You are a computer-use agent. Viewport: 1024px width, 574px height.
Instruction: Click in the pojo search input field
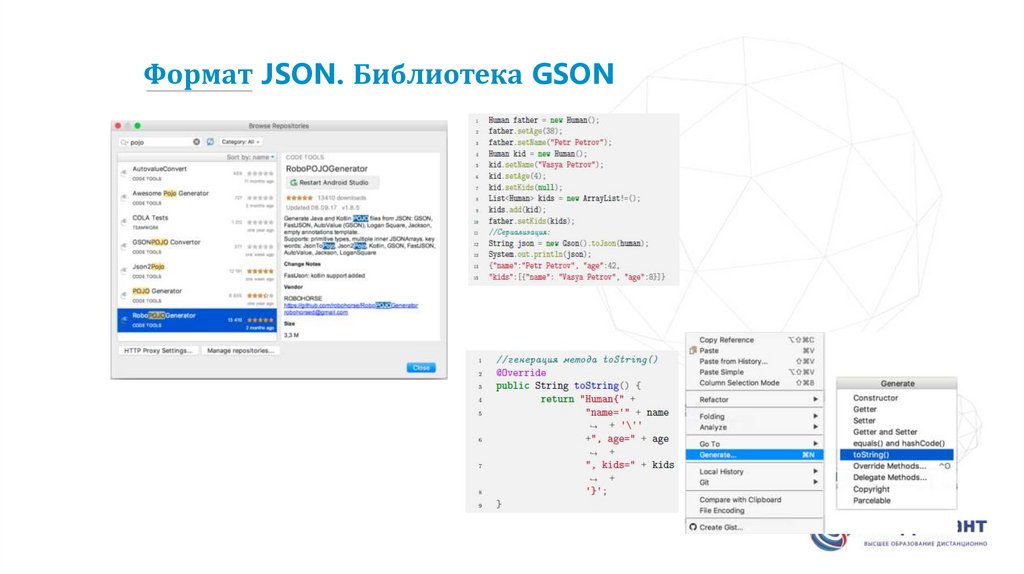(160, 142)
